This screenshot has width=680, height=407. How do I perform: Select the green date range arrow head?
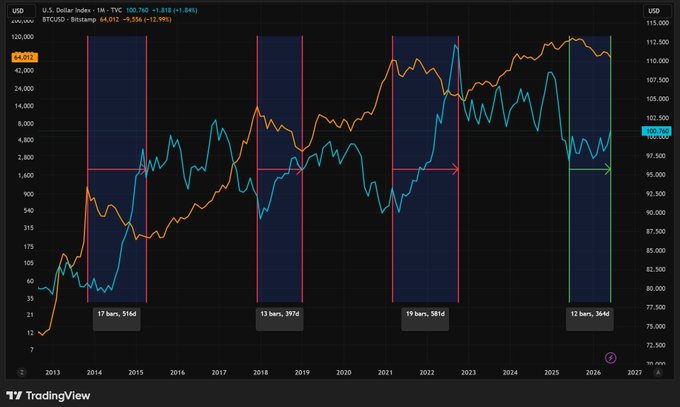608,169
